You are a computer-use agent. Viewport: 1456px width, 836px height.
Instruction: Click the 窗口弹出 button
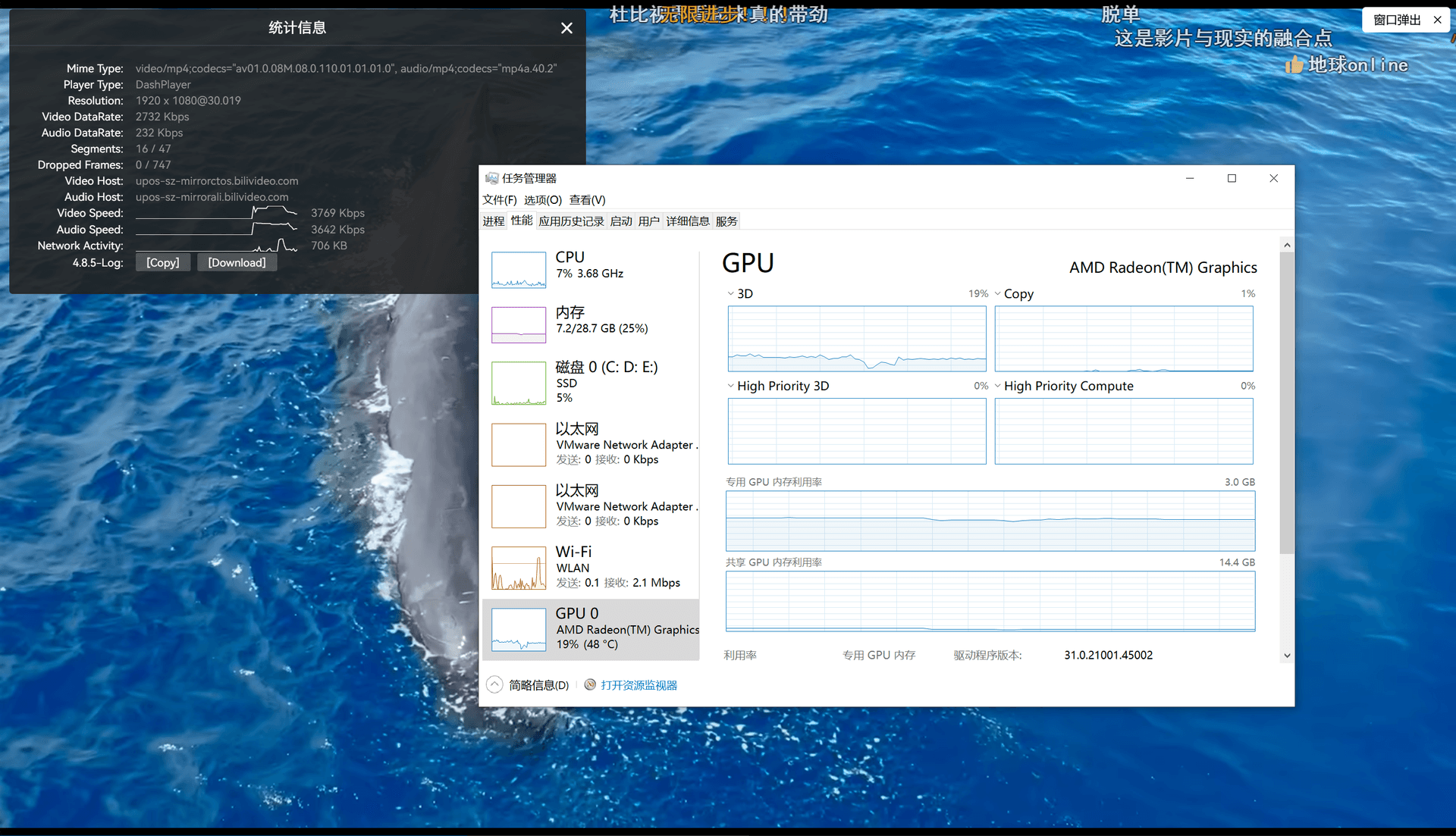pyautogui.click(x=1396, y=20)
